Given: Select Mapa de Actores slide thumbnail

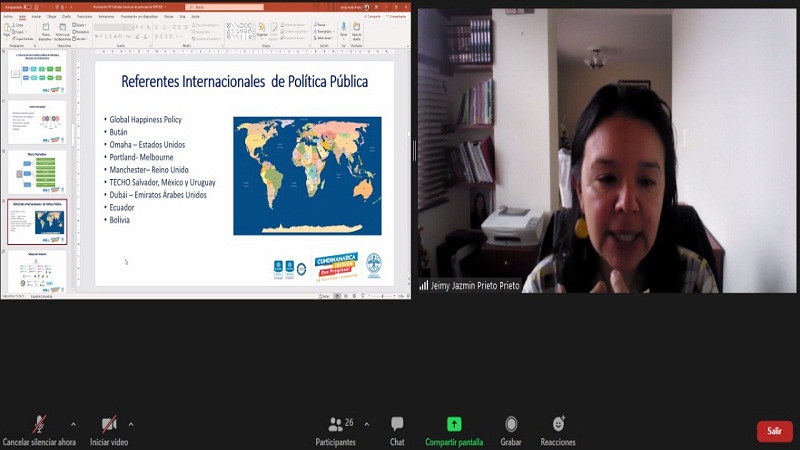Looking at the screenshot, I should [x=37, y=270].
